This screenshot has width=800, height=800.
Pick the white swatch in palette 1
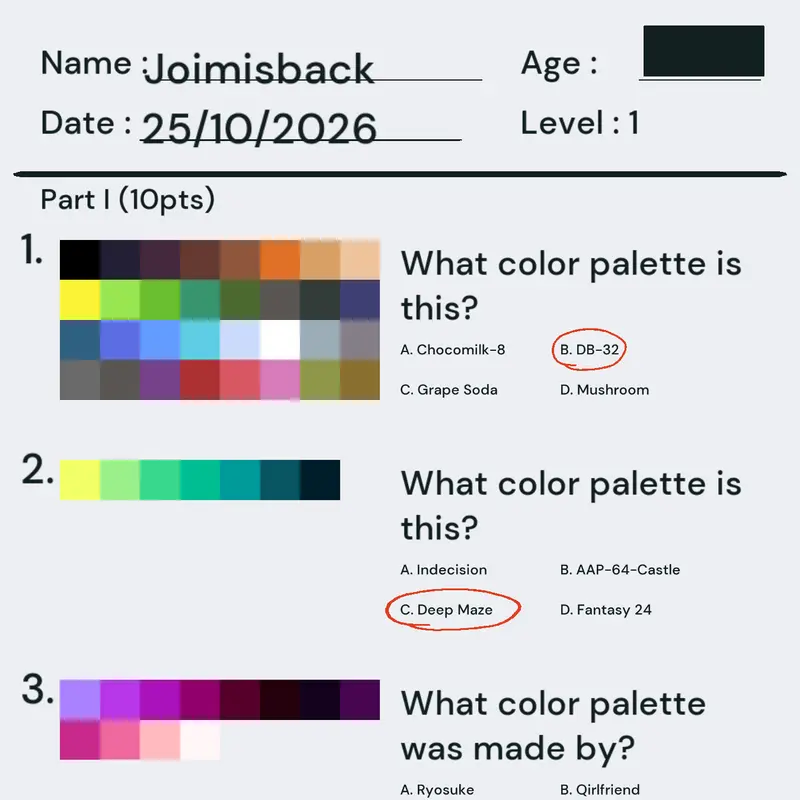[x=280, y=340]
